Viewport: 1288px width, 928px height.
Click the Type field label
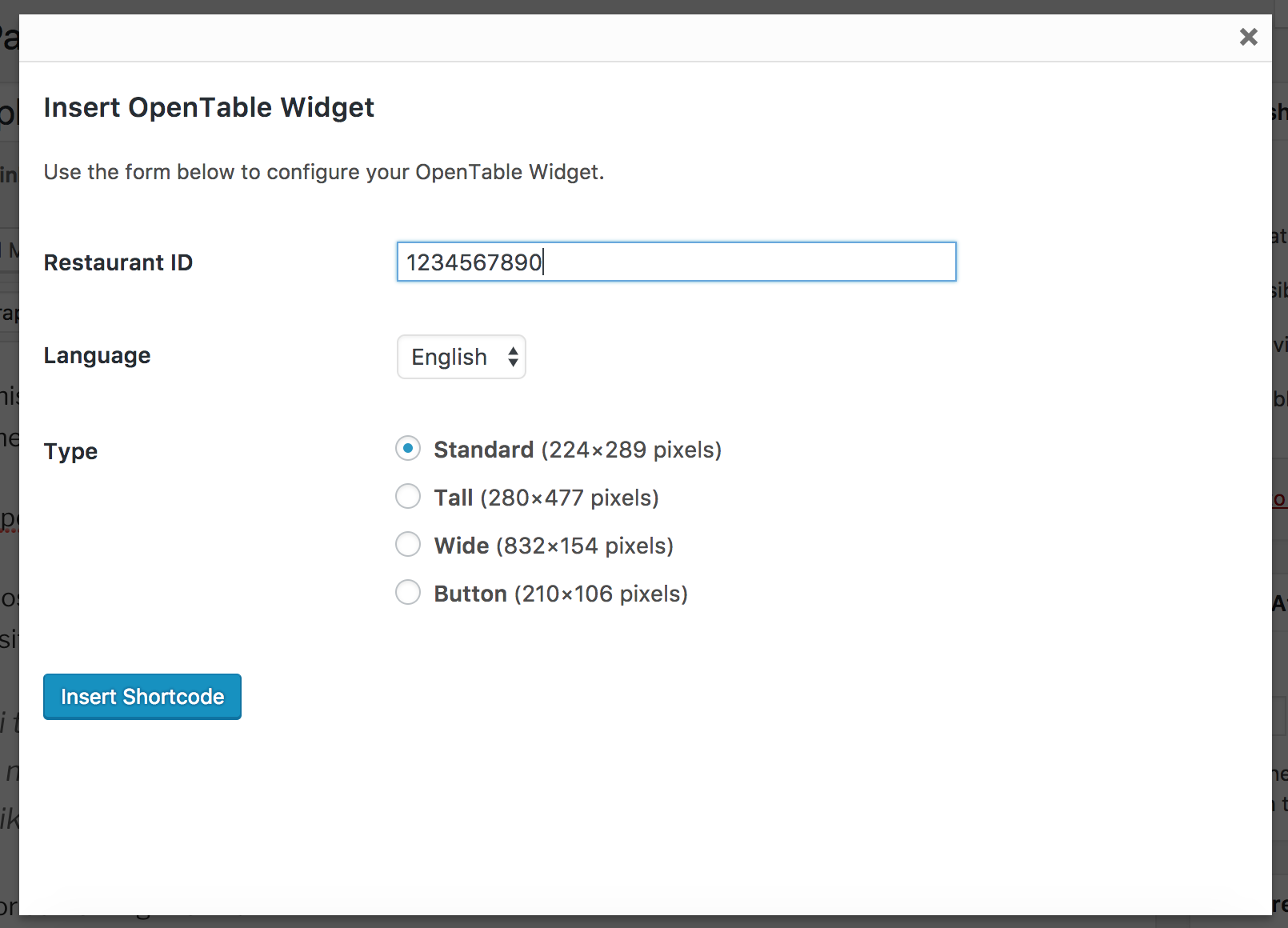point(70,451)
